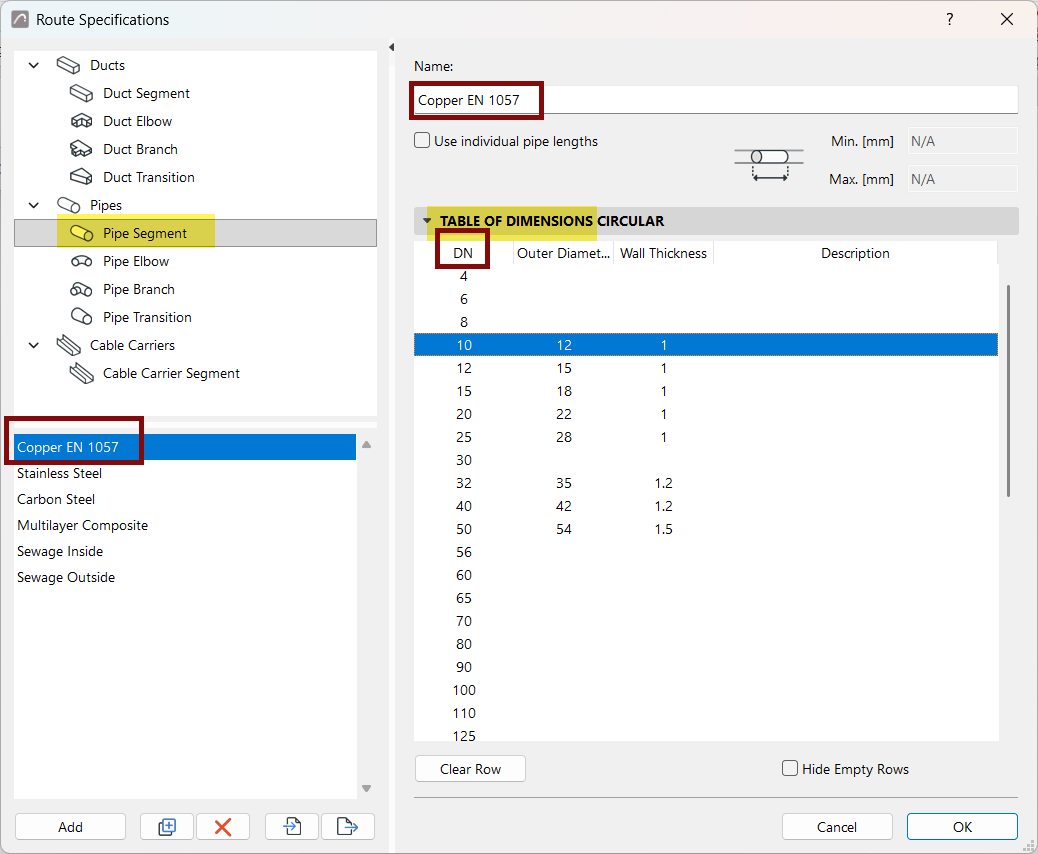Click the help question mark icon
Image resolution: width=1038 pixels, height=854 pixels.
(x=950, y=19)
